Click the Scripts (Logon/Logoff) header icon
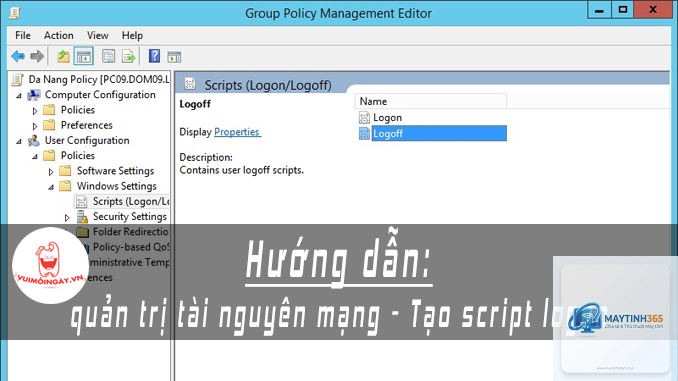The width and height of the screenshot is (678, 381). [190, 83]
